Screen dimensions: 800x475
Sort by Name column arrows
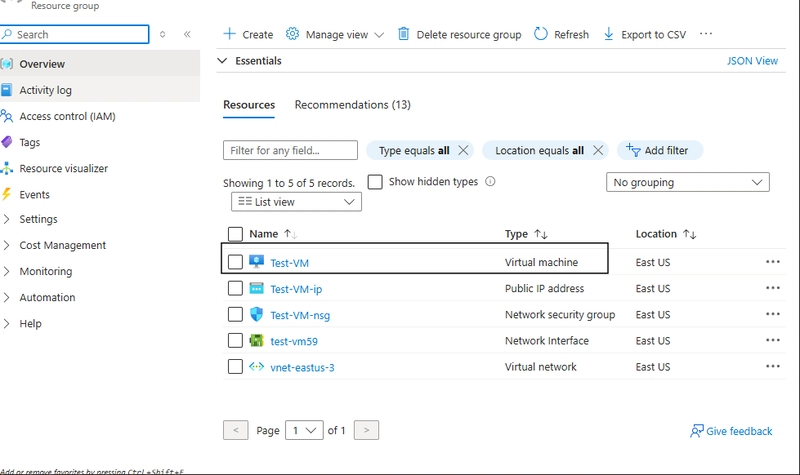coord(290,234)
